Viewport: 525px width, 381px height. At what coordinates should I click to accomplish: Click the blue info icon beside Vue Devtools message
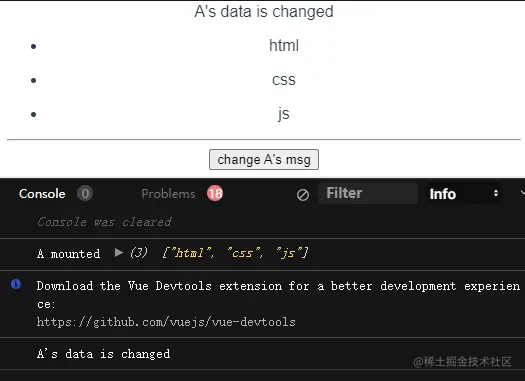[x=16, y=284]
